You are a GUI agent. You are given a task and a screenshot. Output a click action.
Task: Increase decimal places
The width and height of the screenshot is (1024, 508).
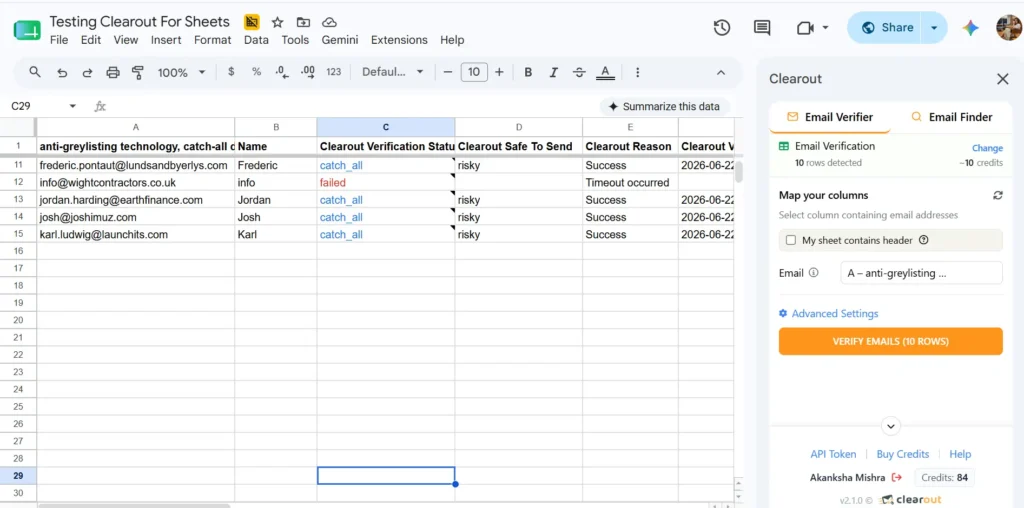(308, 72)
